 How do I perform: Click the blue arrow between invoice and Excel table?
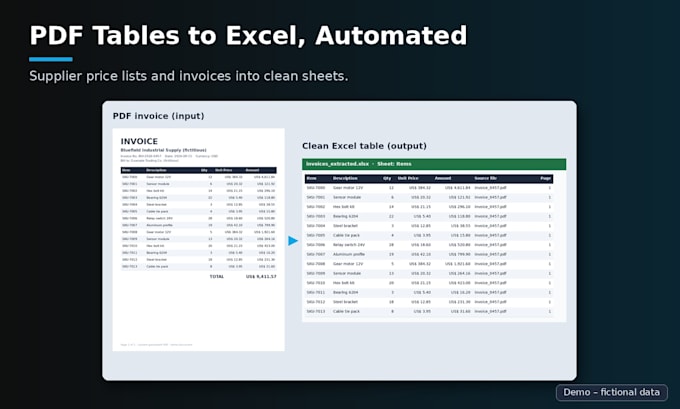293,240
